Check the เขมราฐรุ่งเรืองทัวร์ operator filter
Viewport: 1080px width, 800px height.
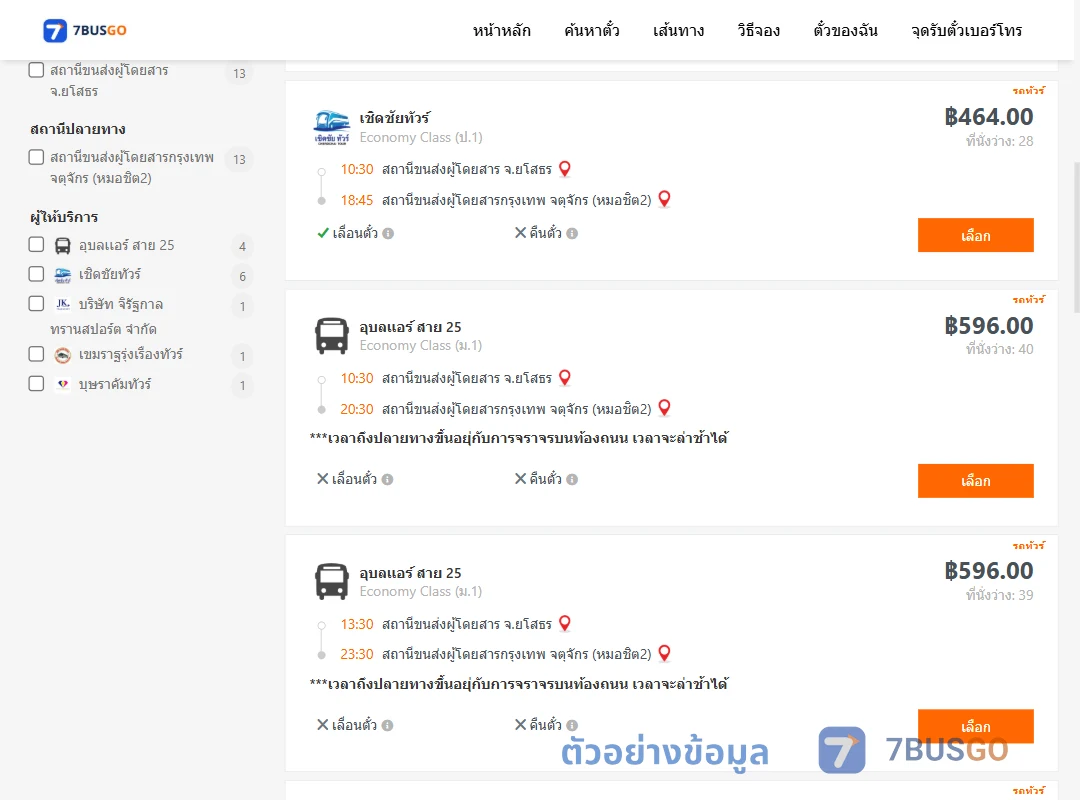point(37,354)
